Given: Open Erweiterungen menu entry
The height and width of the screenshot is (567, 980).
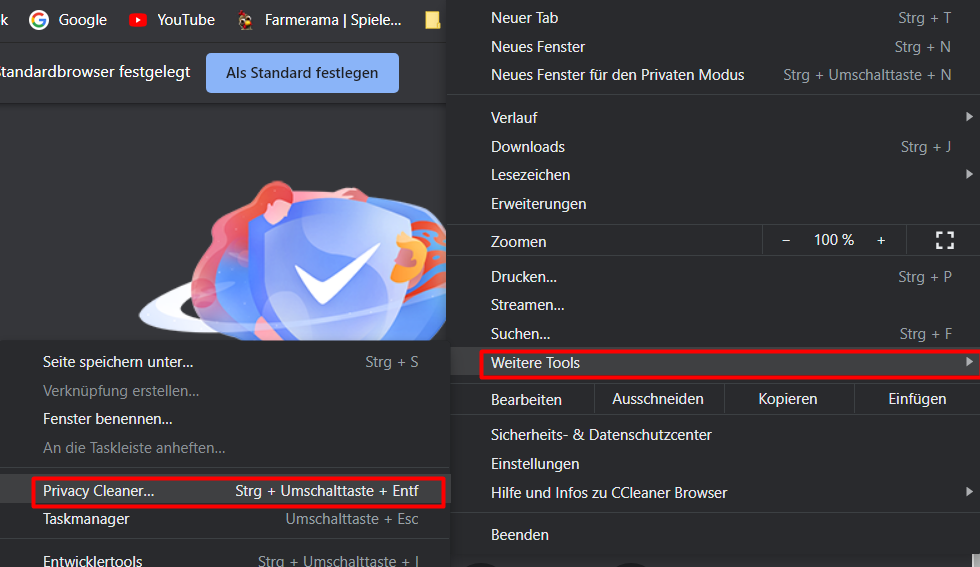Looking at the screenshot, I should (x=715, y=204).
